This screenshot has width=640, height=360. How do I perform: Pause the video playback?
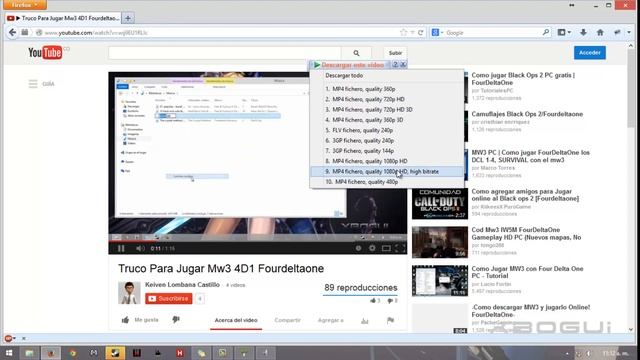[121, 248]
